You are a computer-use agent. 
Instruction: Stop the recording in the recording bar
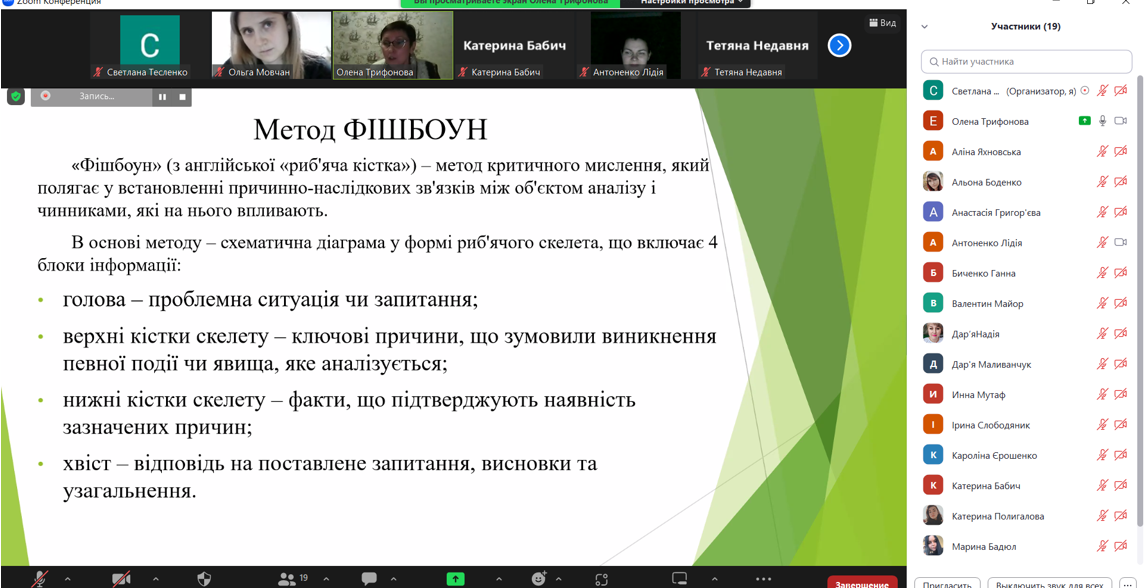click(182, 97)
